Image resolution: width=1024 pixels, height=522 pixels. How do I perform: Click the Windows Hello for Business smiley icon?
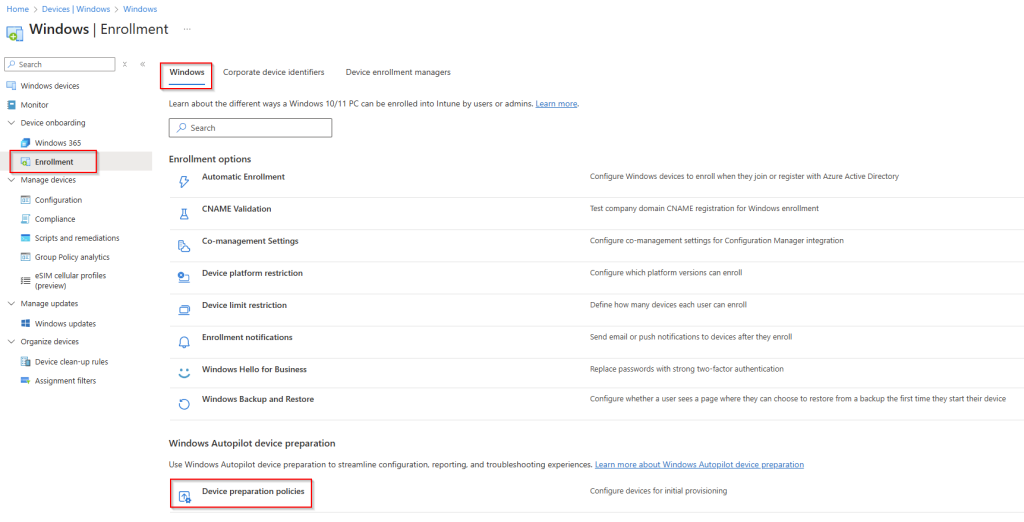(183, 373)
